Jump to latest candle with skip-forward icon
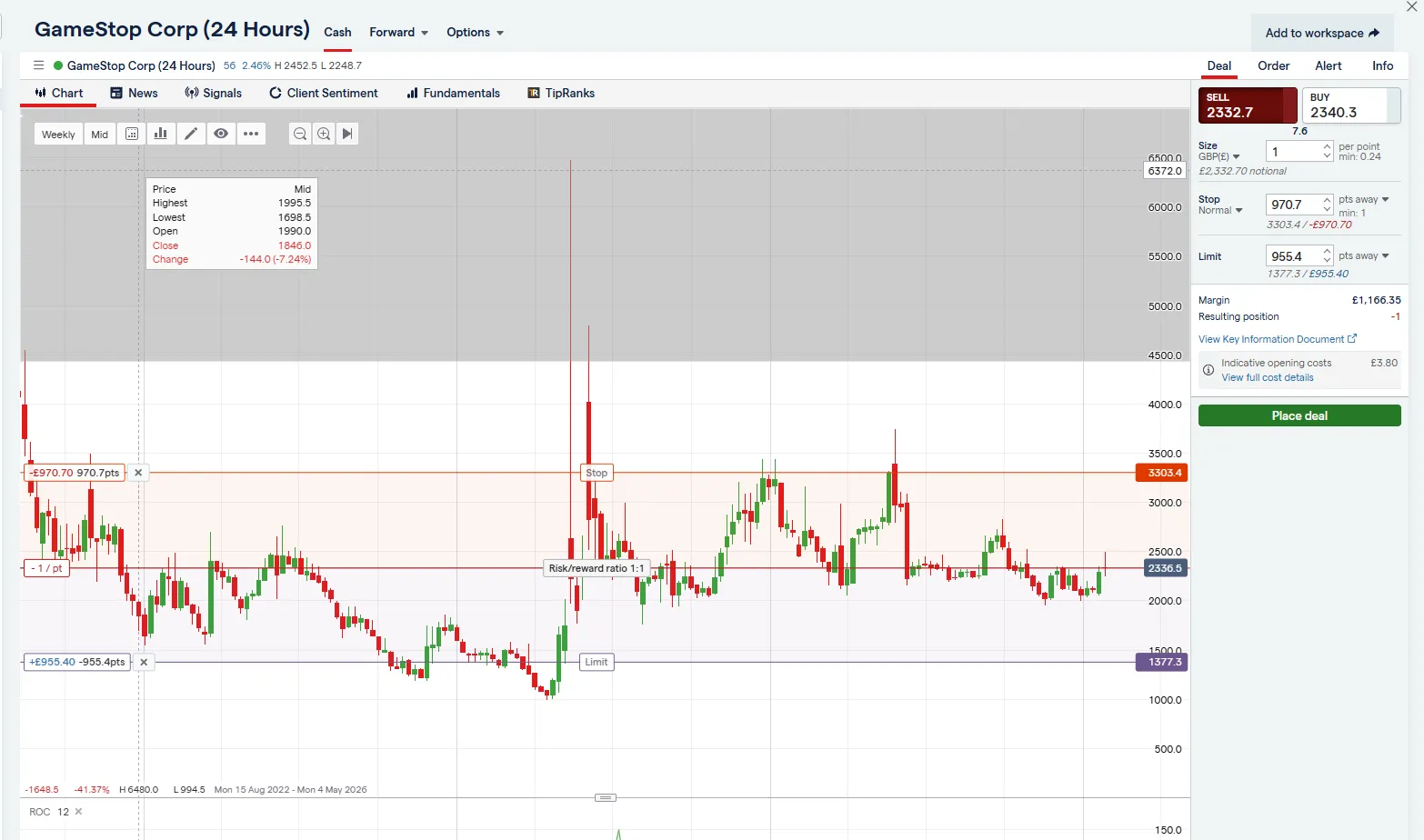The width and height of the screenshot is (1424, 840). tap(347, 134)
